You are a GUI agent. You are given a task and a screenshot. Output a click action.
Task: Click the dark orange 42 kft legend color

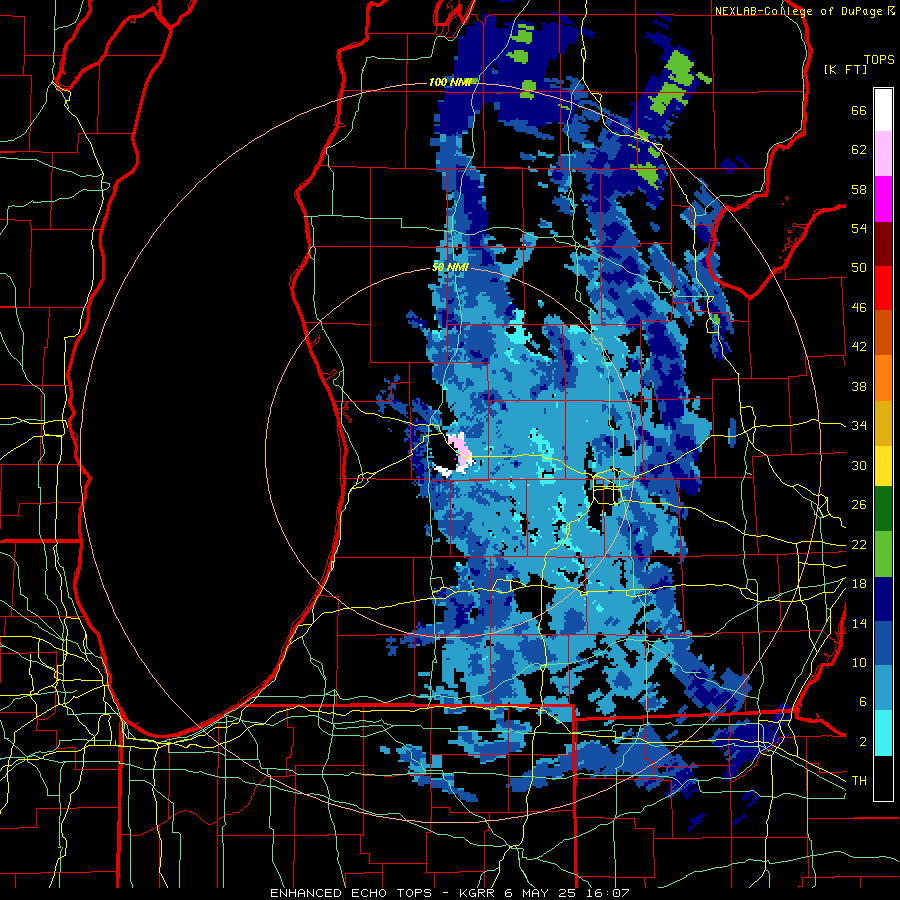coord(883,332)
